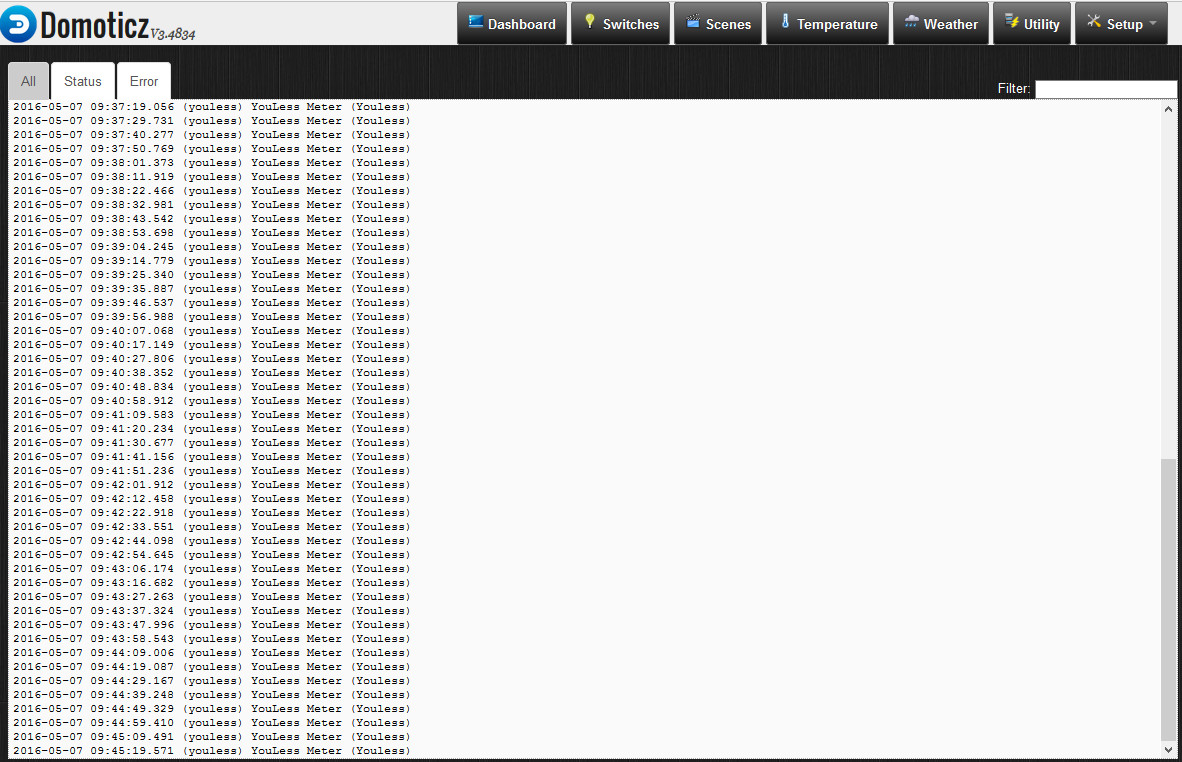Select log entry at 09:42:22.918
This screenshot has height=762, width=1182.
(x=212, y=513)
